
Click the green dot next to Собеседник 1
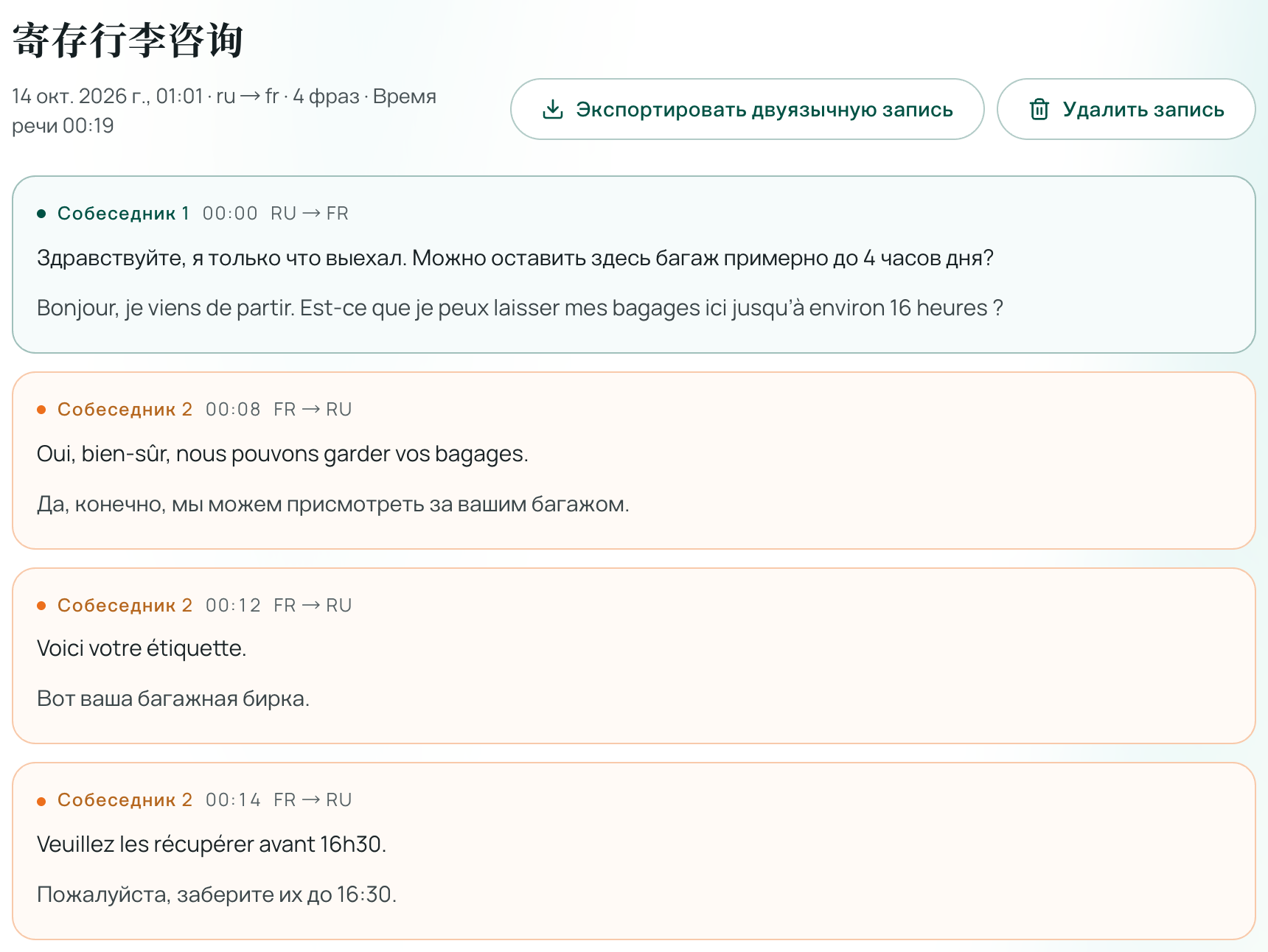[x=42, y=214]
